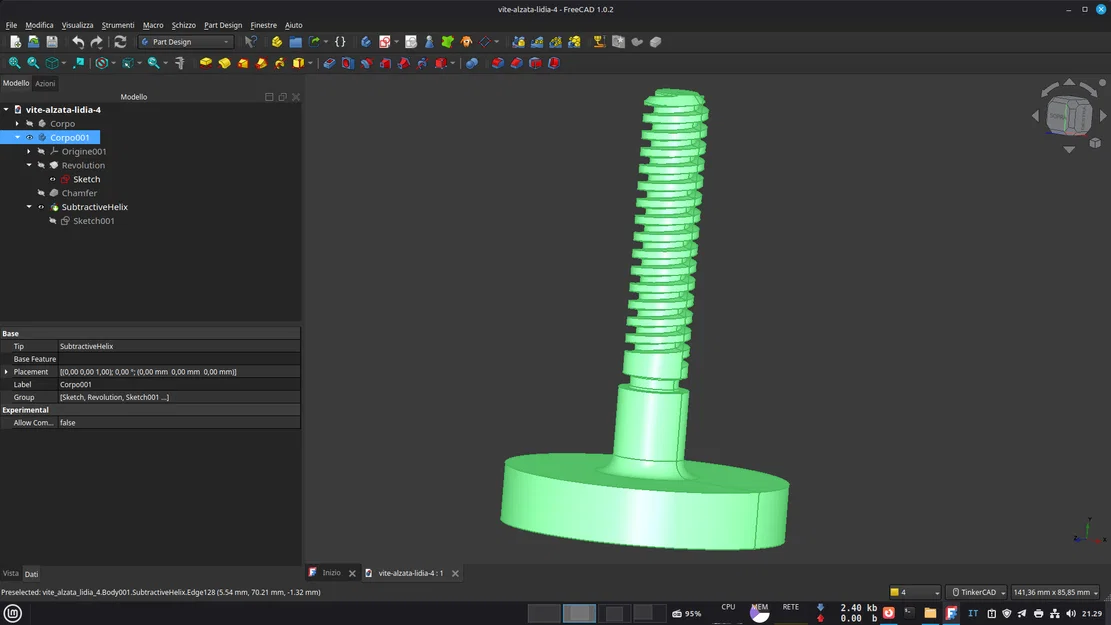Apply the Thickness tool
1111x625 pixels.
point(554,63)
